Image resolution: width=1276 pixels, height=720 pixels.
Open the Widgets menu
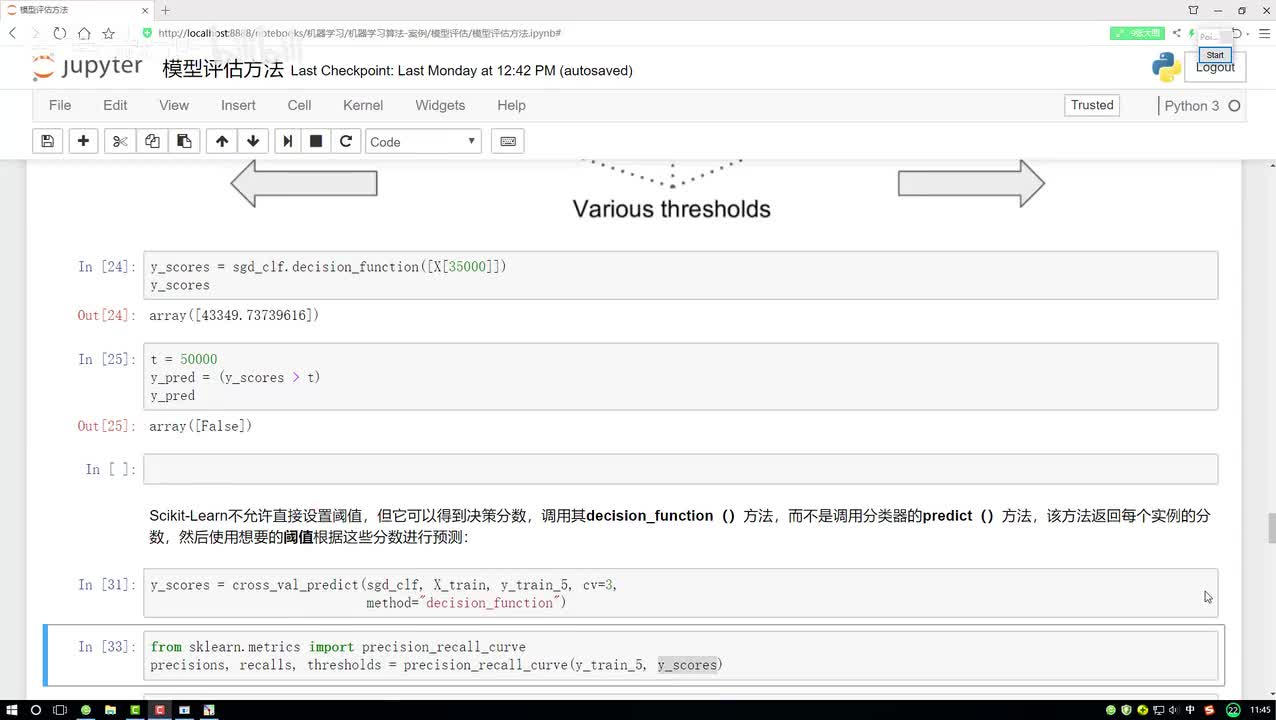[440, 105]
